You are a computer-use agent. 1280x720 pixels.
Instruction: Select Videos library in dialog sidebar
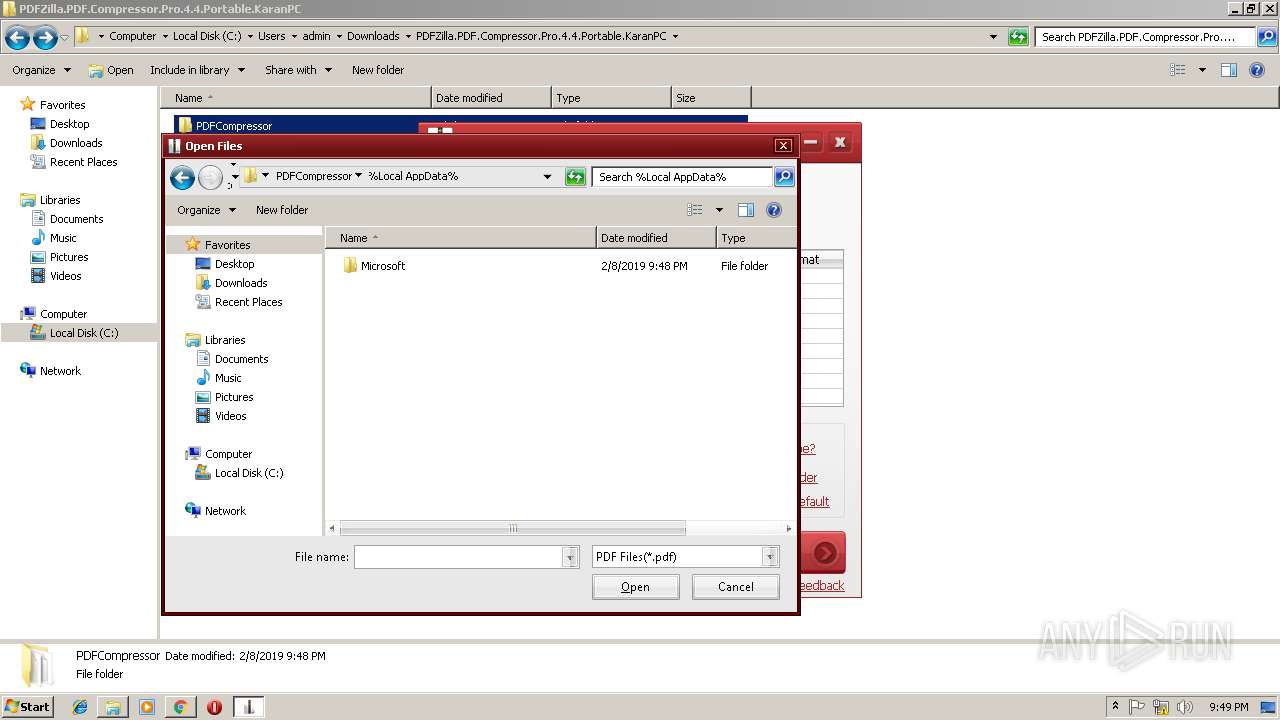230,416
